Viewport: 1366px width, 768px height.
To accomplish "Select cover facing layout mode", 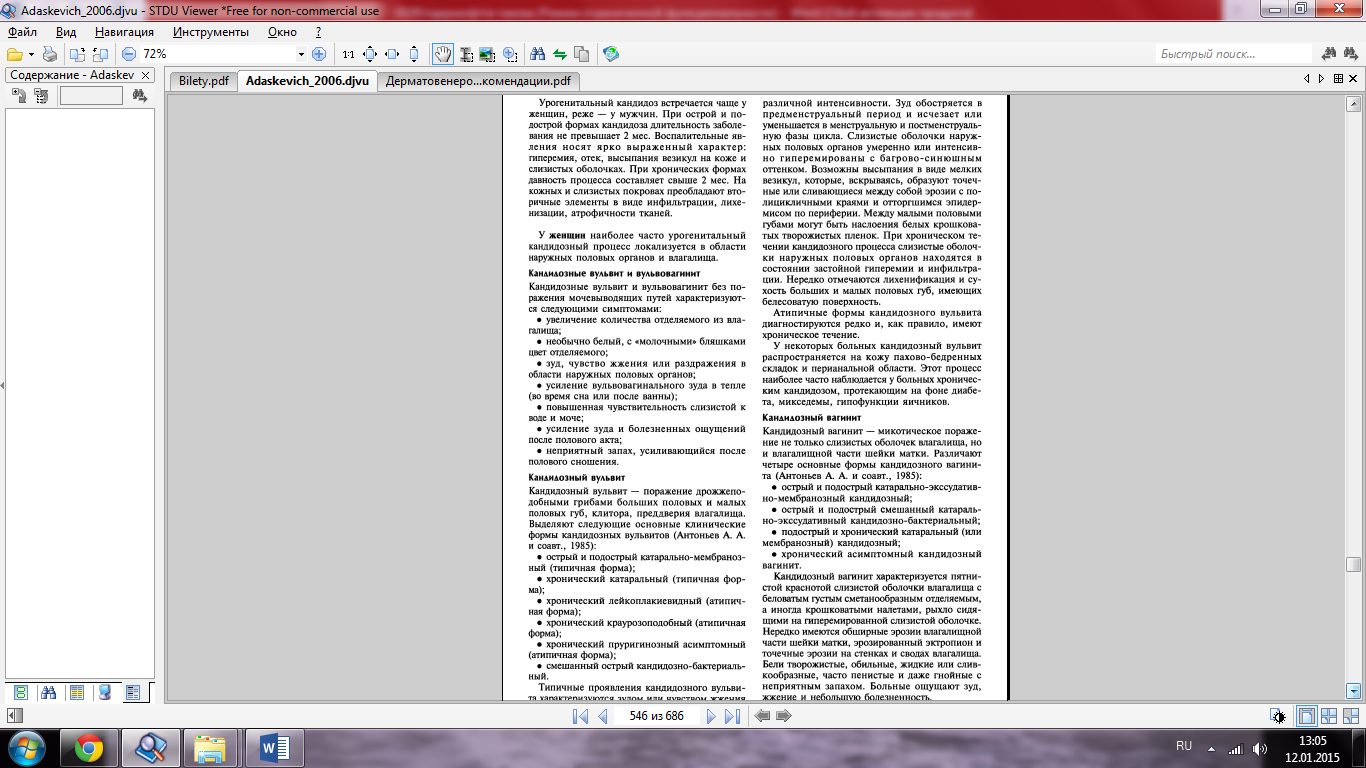I will [1352, 716].
